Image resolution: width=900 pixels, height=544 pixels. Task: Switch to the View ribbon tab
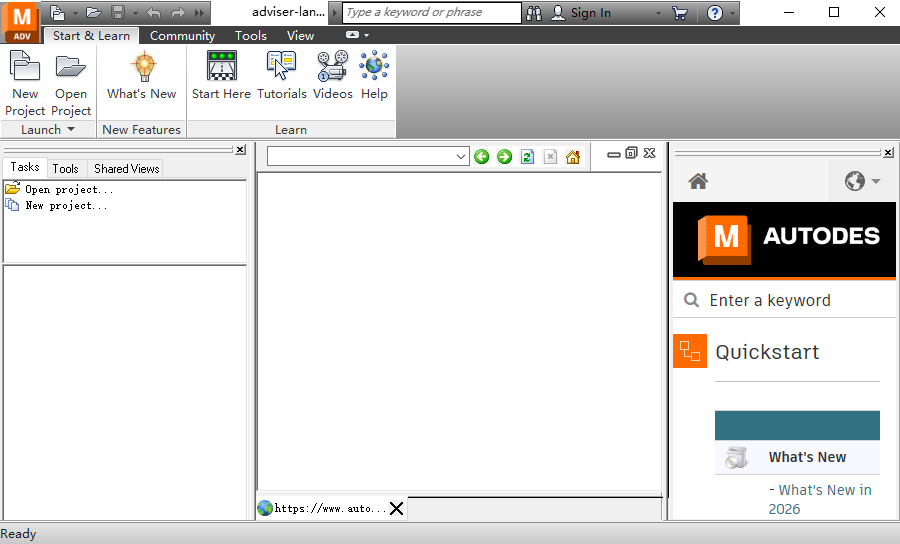pos(300,36)
